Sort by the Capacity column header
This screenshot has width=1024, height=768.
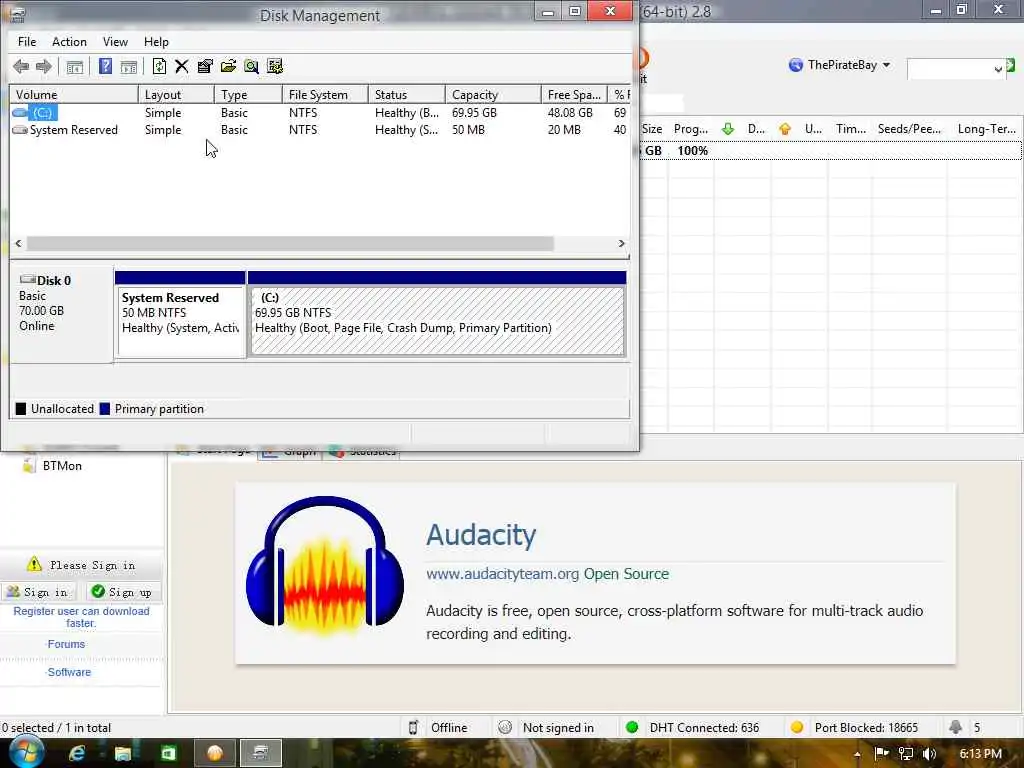coord(493,95)
